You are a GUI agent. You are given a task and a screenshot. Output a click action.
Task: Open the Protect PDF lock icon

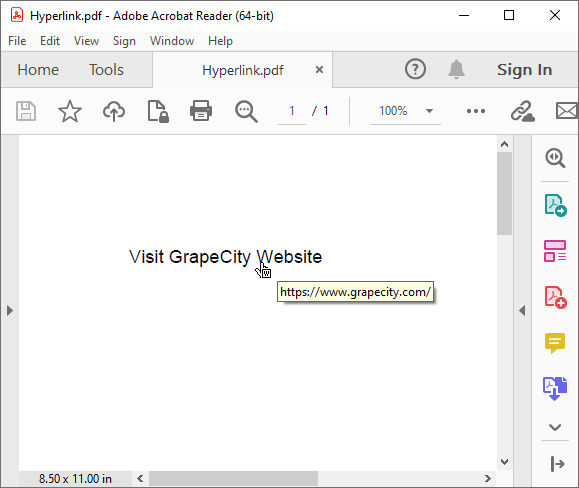pyautogui.click(x=158, y=111)
